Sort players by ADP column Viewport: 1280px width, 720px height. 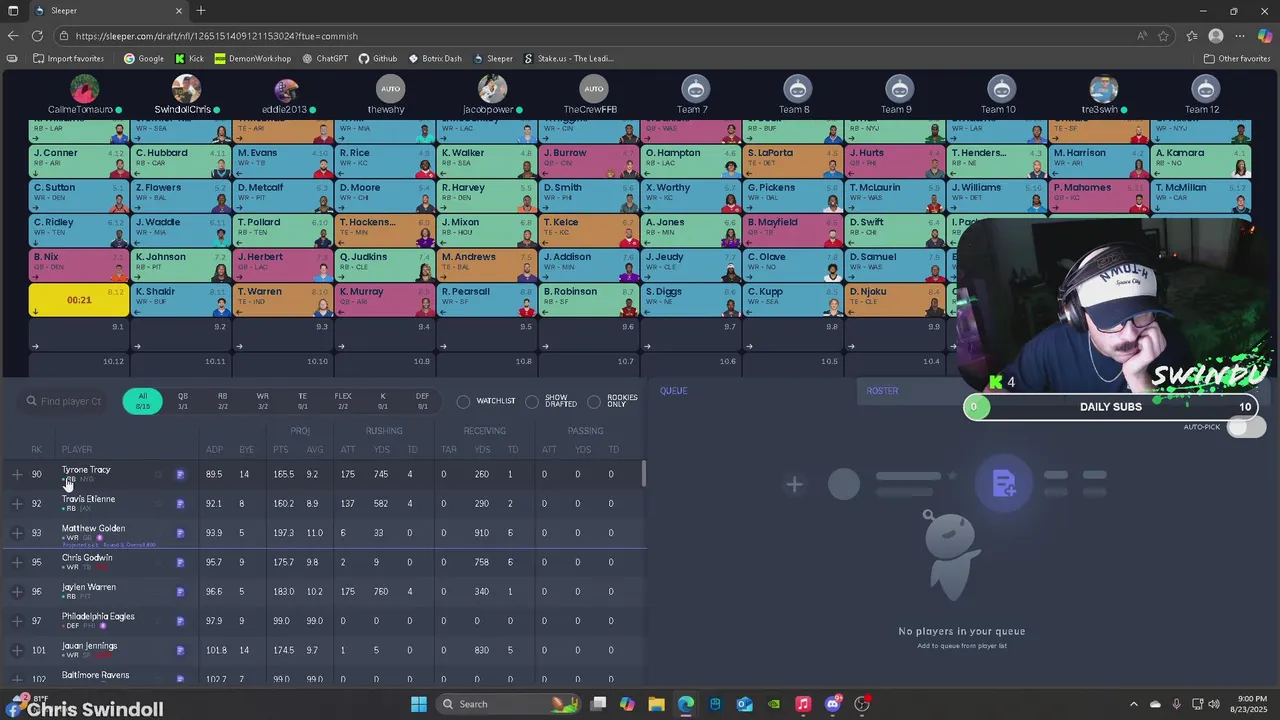click(214, 449)
